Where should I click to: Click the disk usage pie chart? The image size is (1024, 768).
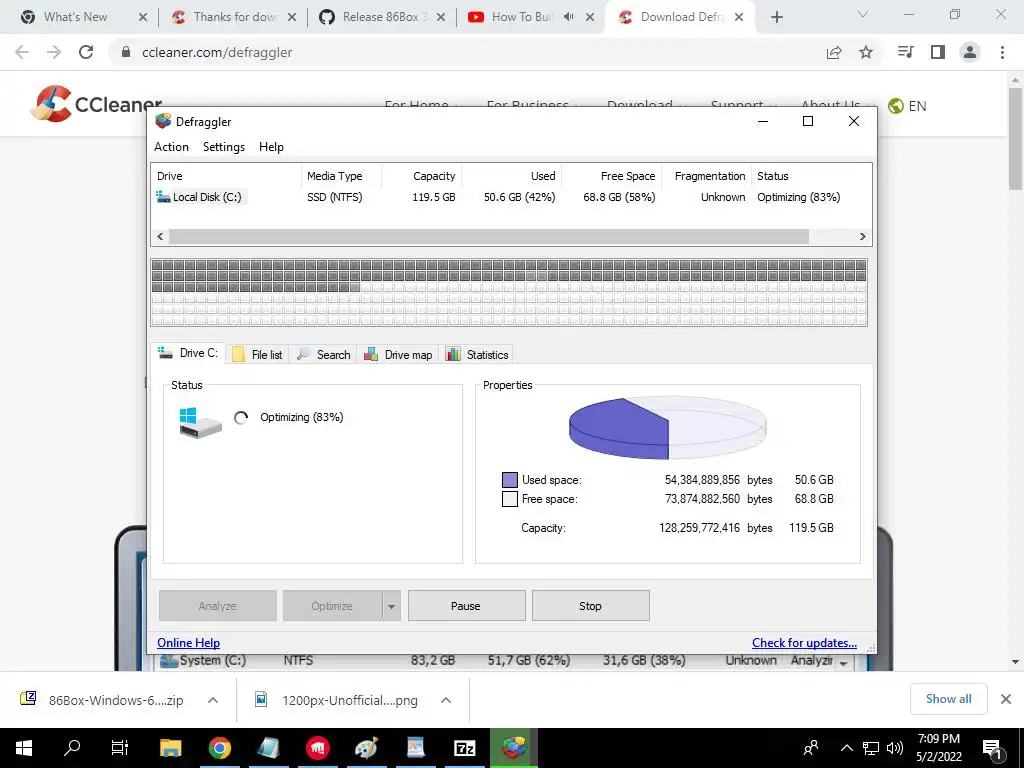pyautogui.click(x=667, y=428)
